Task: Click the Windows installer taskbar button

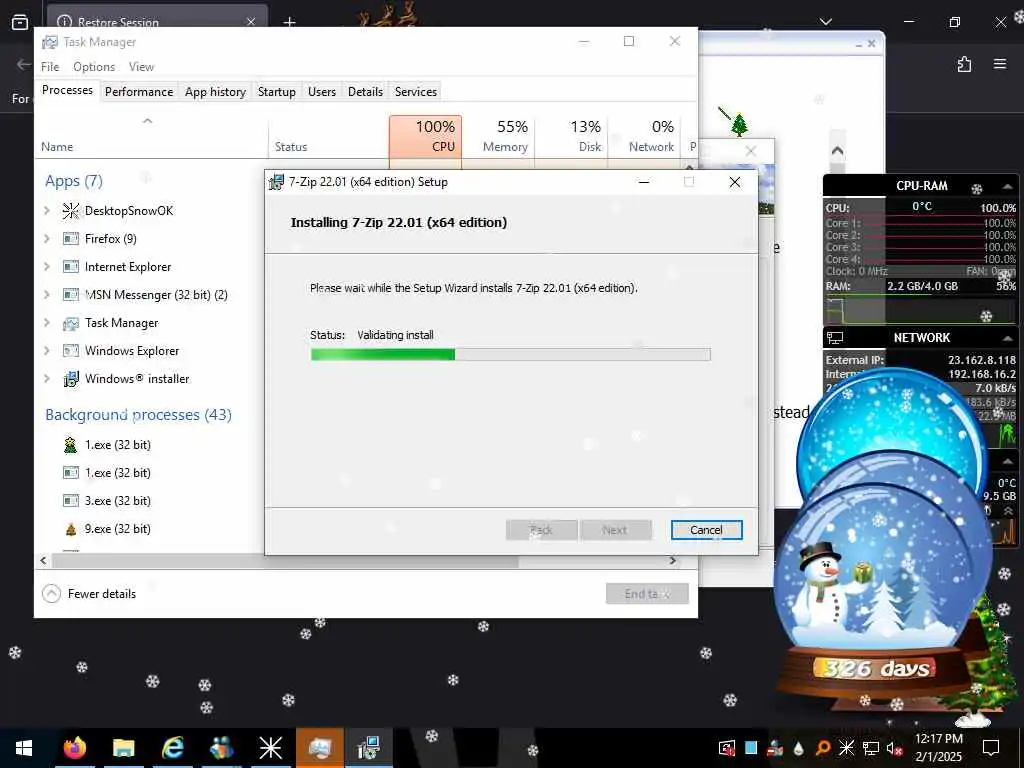Action: 369,748
